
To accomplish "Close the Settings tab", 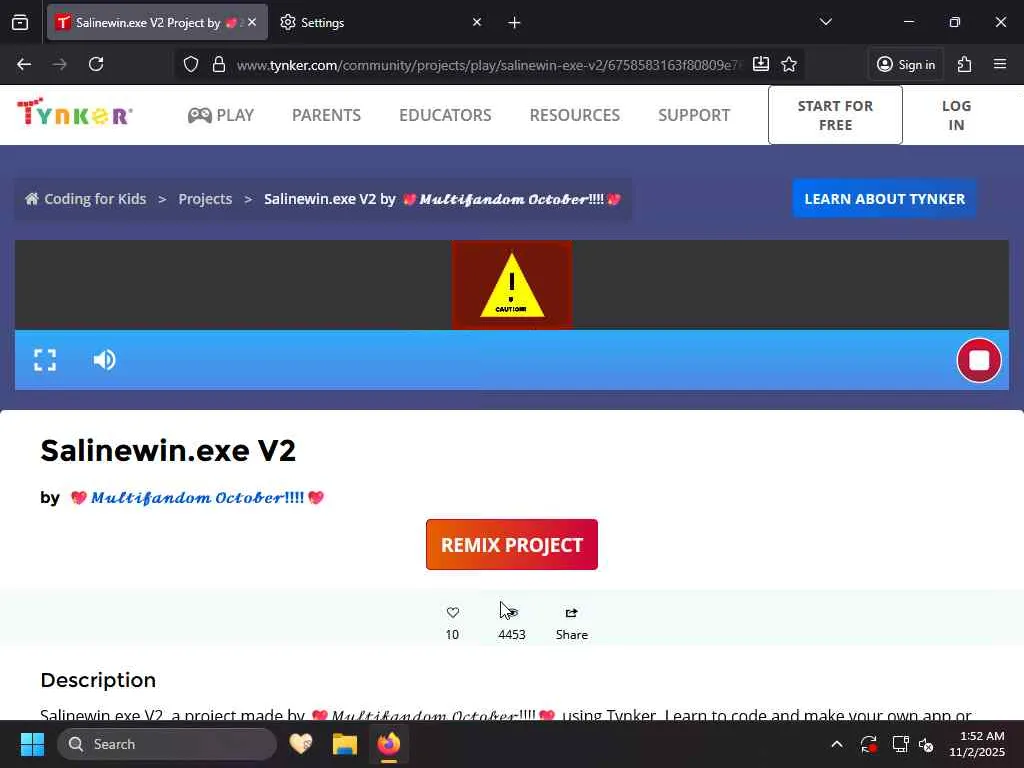I will pos(477,22).
